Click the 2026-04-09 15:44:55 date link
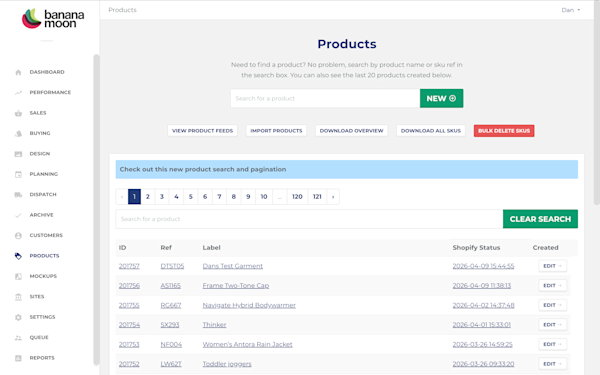Viewport: 600px width, 375px height. click(483, 266)
